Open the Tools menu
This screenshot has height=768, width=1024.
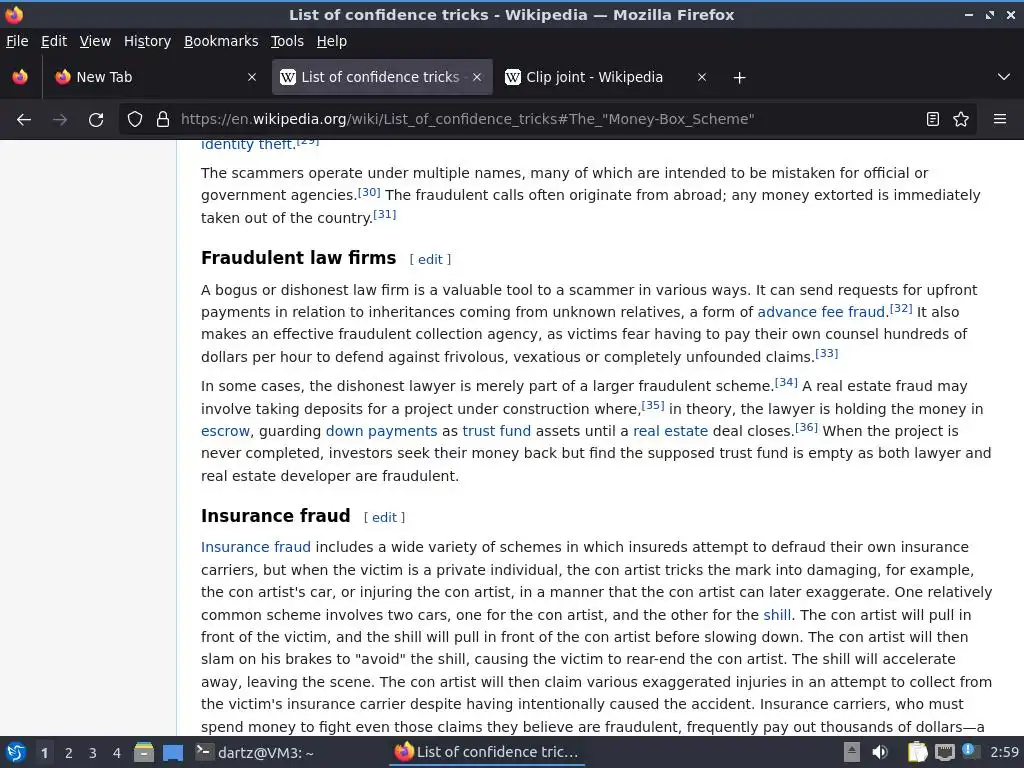(287, 41)
